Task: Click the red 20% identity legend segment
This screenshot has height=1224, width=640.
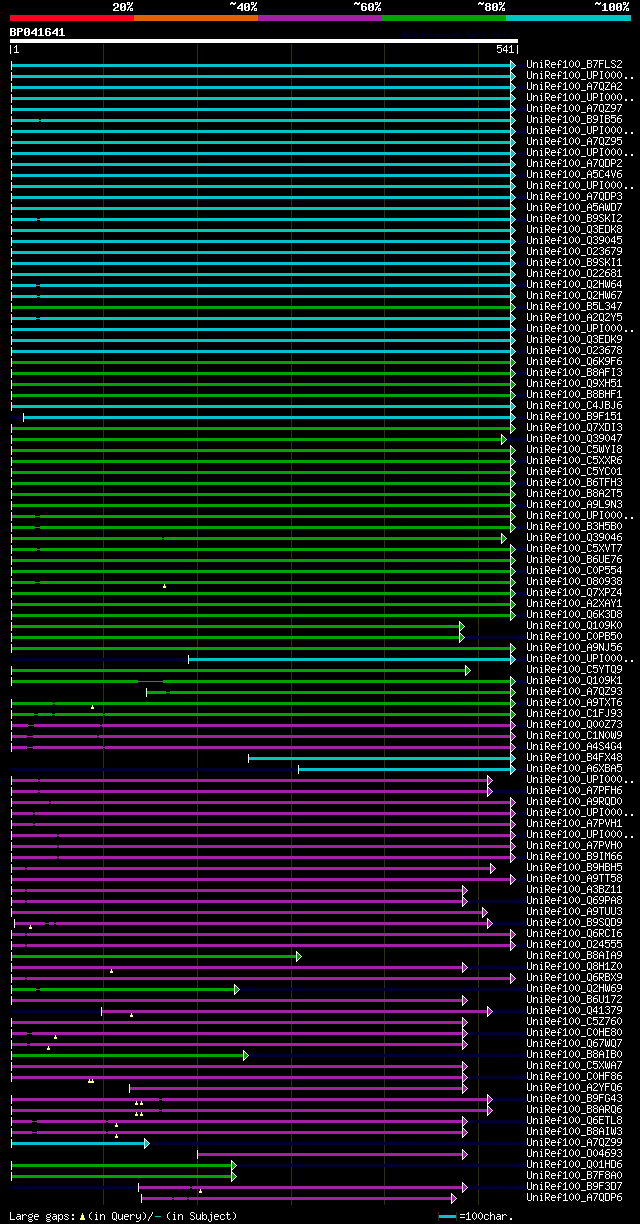Action: pyautogui.click(x=72, y=18)
